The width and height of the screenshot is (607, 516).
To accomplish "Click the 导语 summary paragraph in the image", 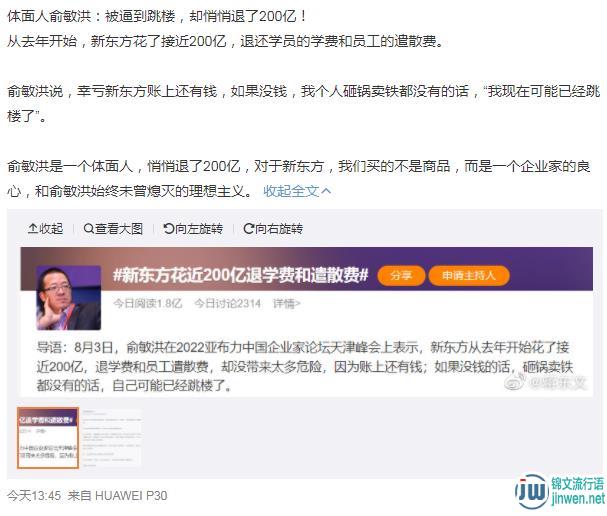I will click(x=305, y=366).
